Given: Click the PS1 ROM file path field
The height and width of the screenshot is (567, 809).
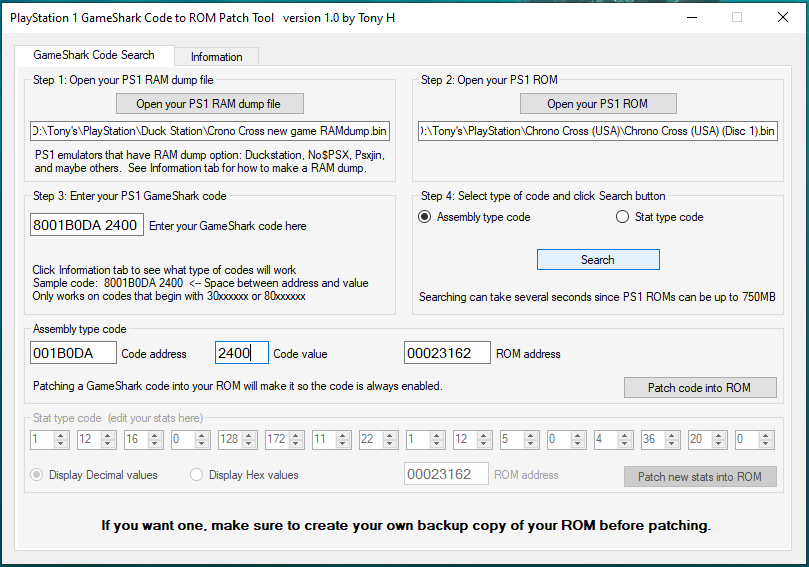Looking at the screenshot, I should point(598,131).
